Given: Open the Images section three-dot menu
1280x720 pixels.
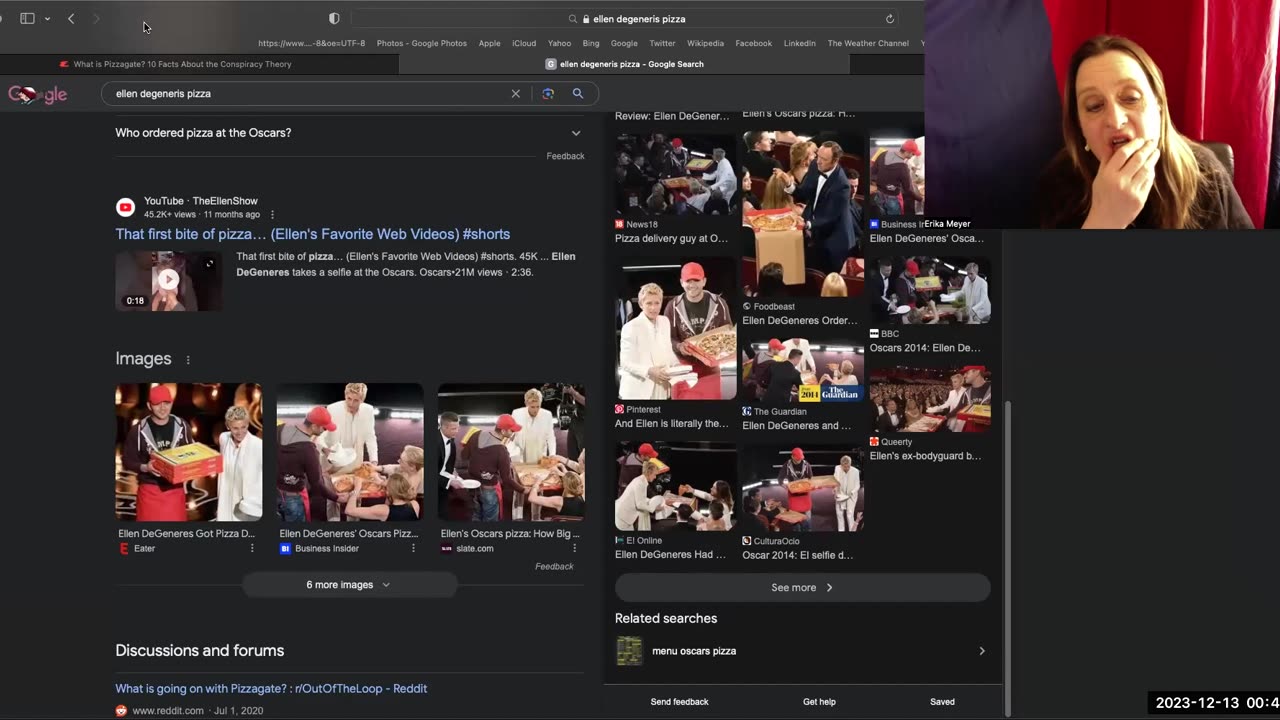Looking at the screenshot, I should (187, 359).
